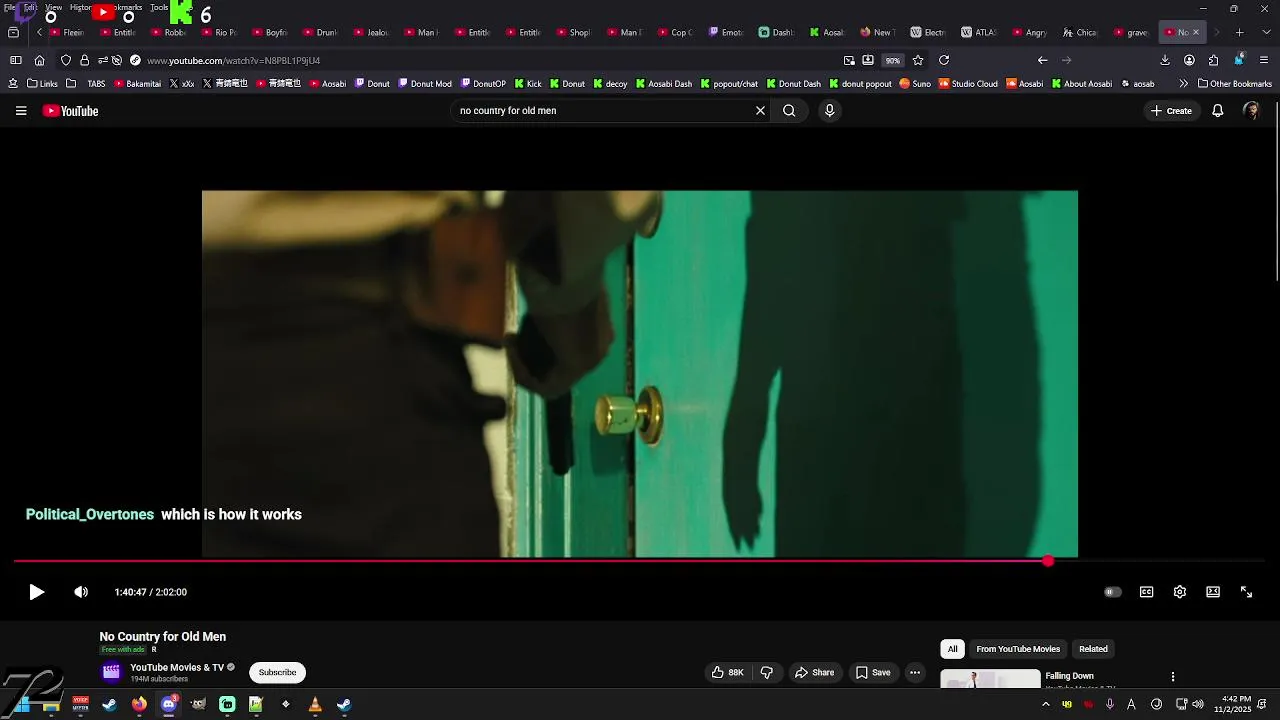1280x720 pixels.
Task: Open options for the Falling Down suggestion
Action: [x=1173, y=677]
